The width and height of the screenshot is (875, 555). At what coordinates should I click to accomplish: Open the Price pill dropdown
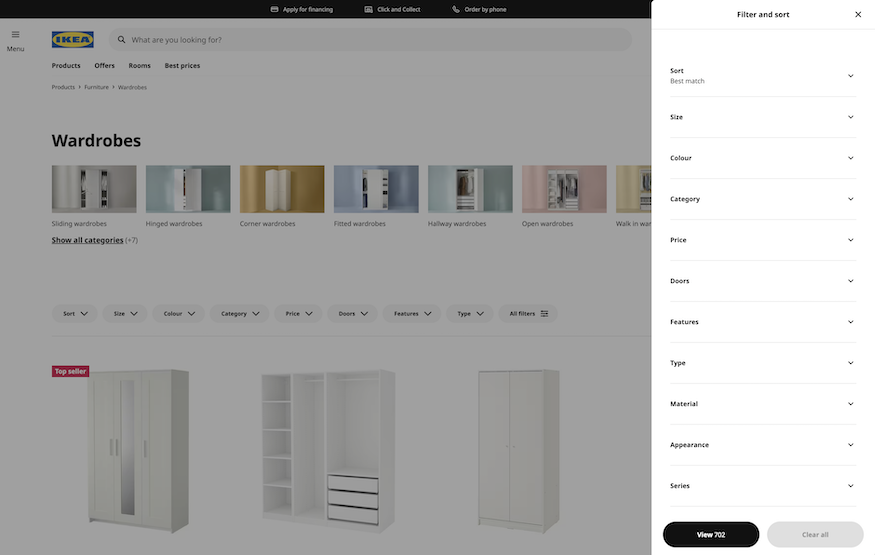(298, 313)
